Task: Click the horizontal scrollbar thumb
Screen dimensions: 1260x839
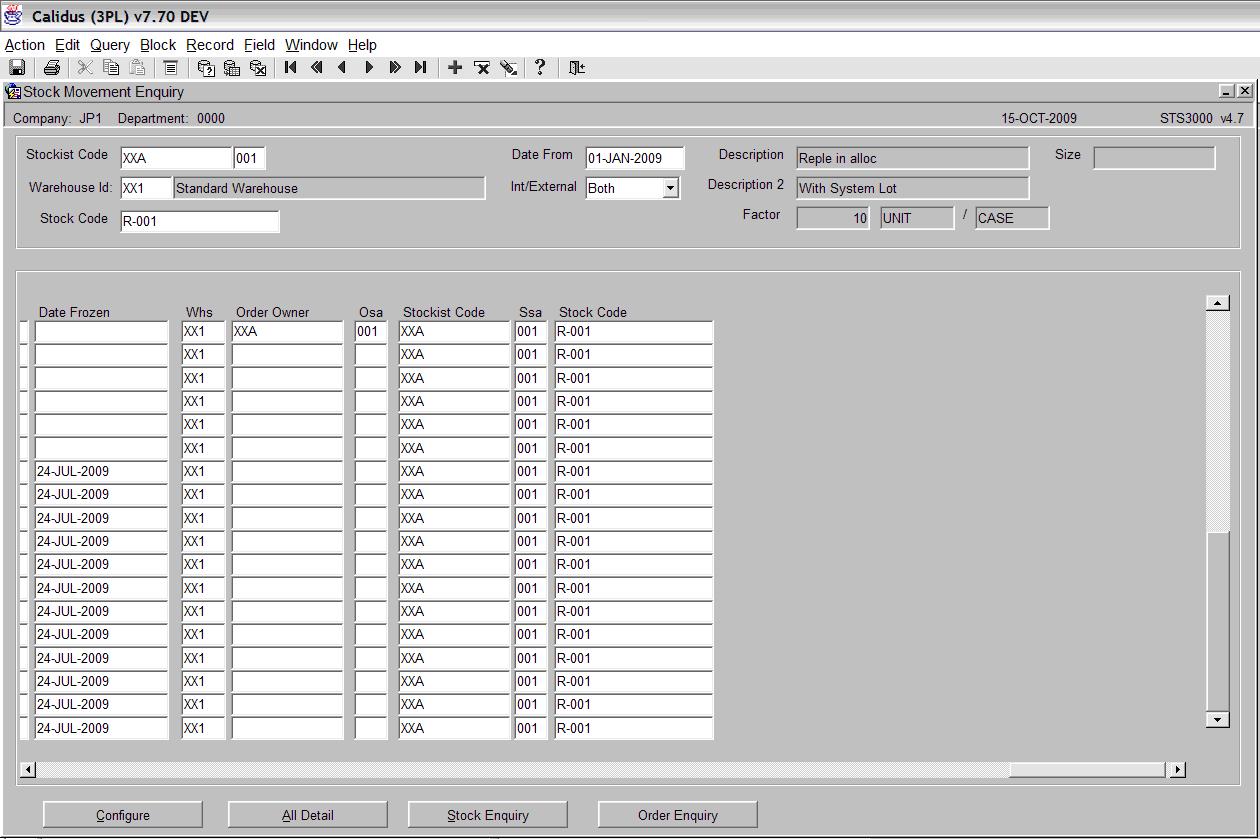Action: tap(1088, 769)
